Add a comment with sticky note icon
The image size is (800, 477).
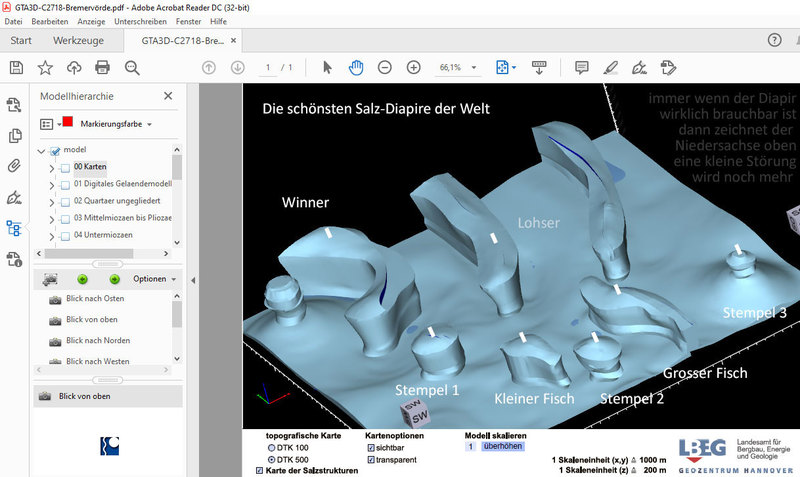click(581, 67)
